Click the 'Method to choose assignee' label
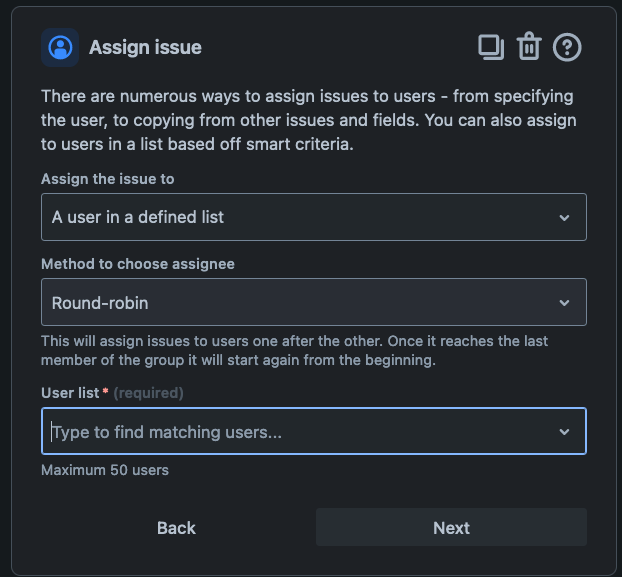This screenshot has height=577, width=622. (x=138, y=264)
